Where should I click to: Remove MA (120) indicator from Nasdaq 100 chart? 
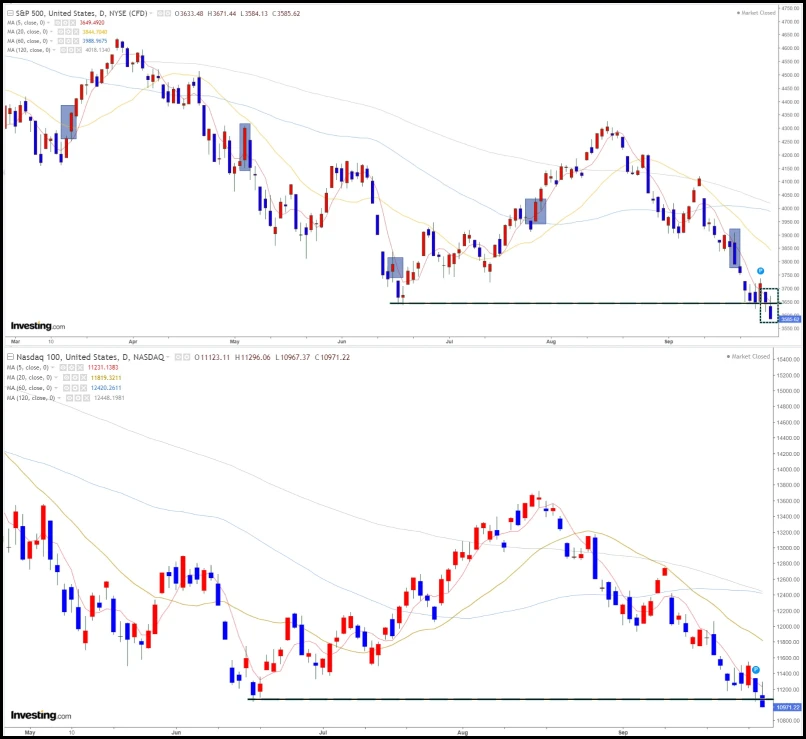tap(86, 398)
